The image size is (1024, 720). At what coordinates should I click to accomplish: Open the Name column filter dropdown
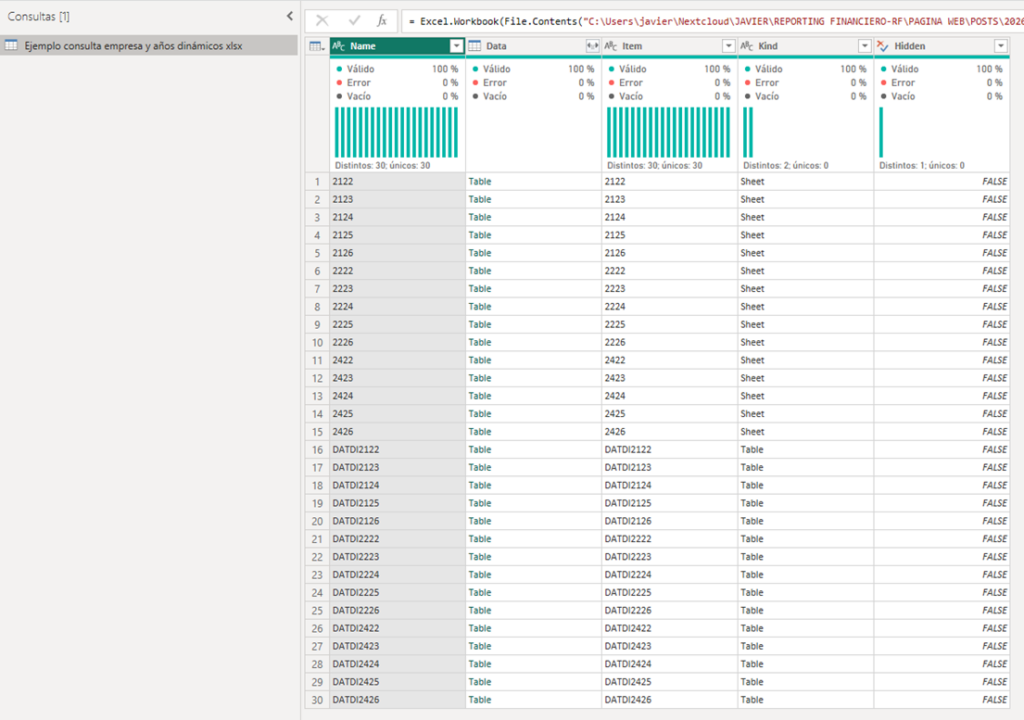pyautogui.click(x=456, y=46)
